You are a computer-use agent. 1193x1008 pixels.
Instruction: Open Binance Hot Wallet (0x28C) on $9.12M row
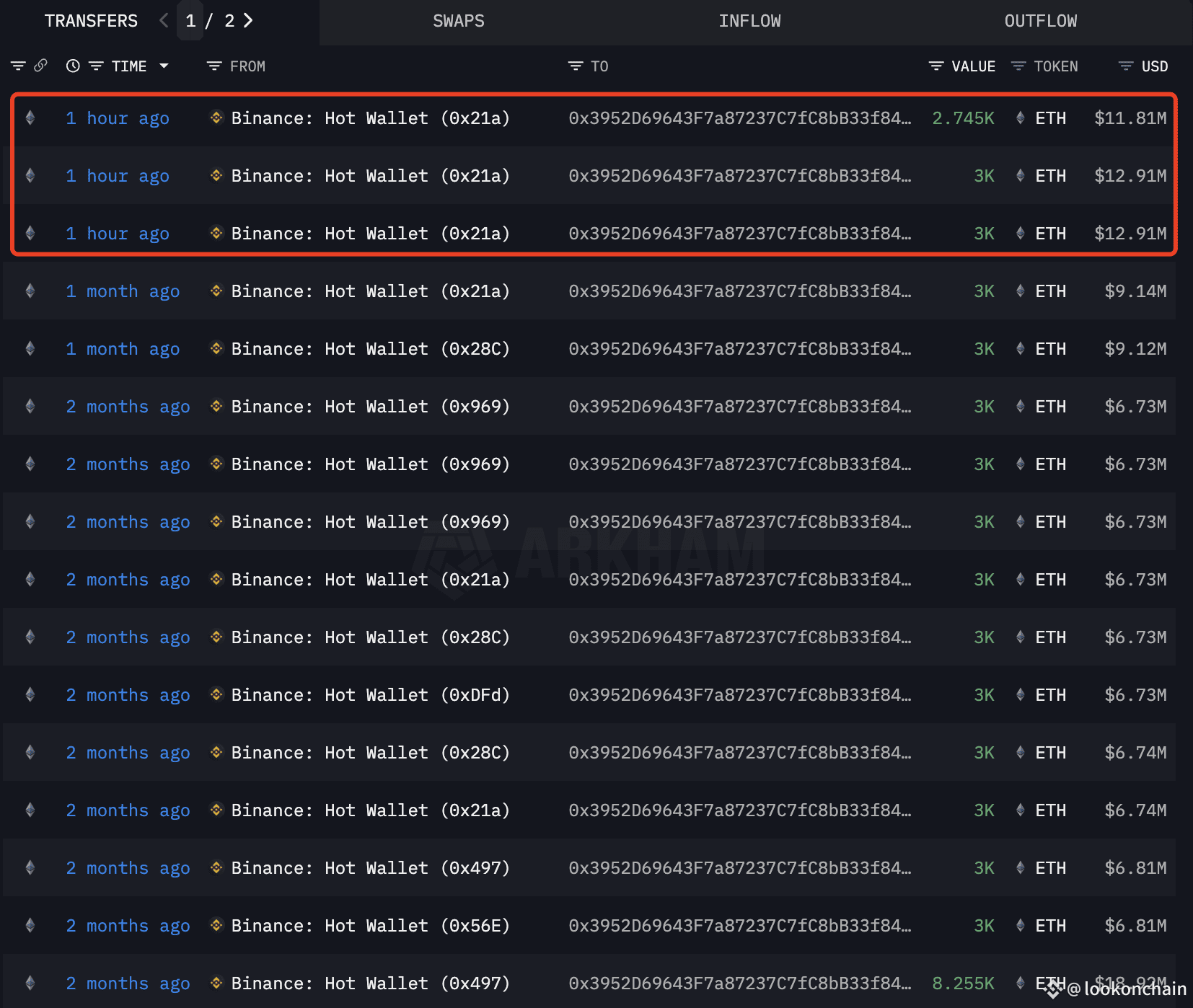tap(371, 349)
